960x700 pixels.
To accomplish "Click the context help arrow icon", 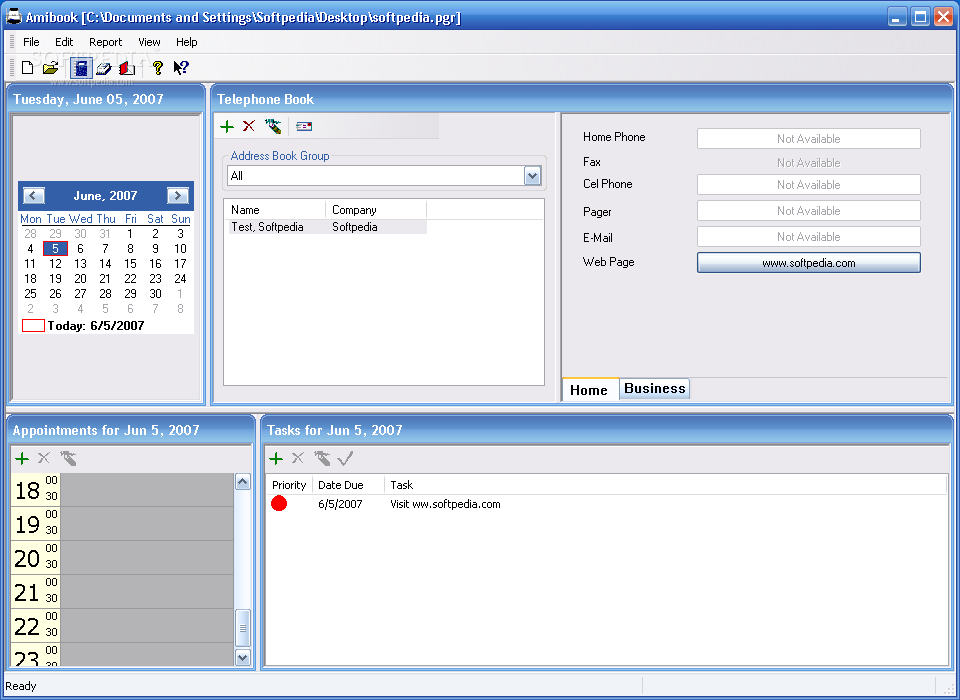I will tap(181, 67).
